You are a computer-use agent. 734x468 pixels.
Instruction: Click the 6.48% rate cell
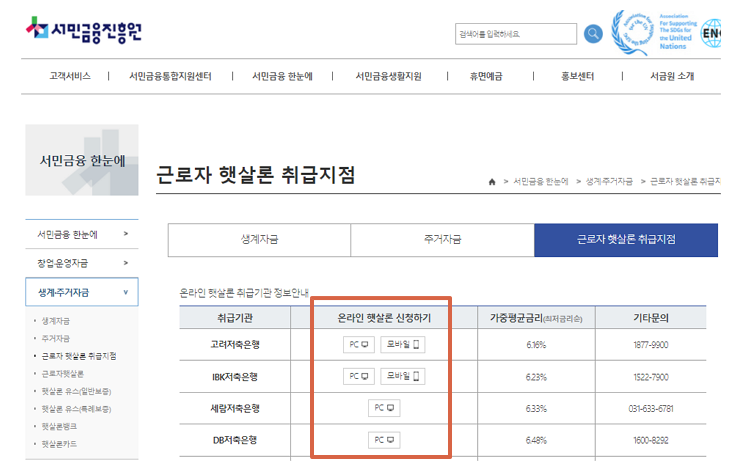(x=536, y=440)
